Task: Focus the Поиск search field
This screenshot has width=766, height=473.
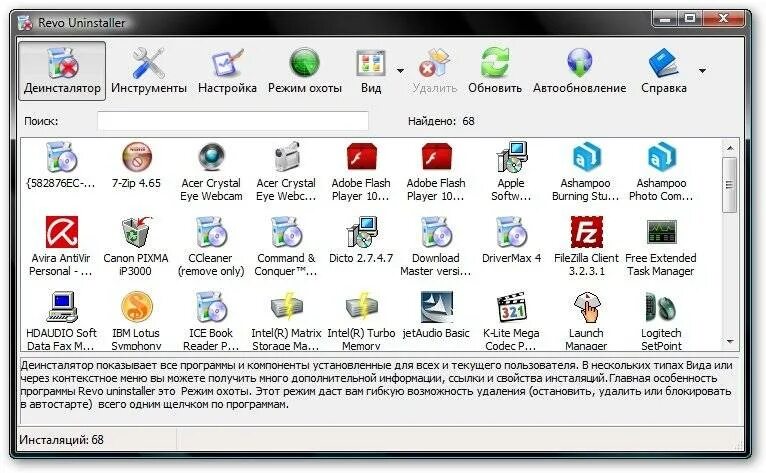Action: 233,121
